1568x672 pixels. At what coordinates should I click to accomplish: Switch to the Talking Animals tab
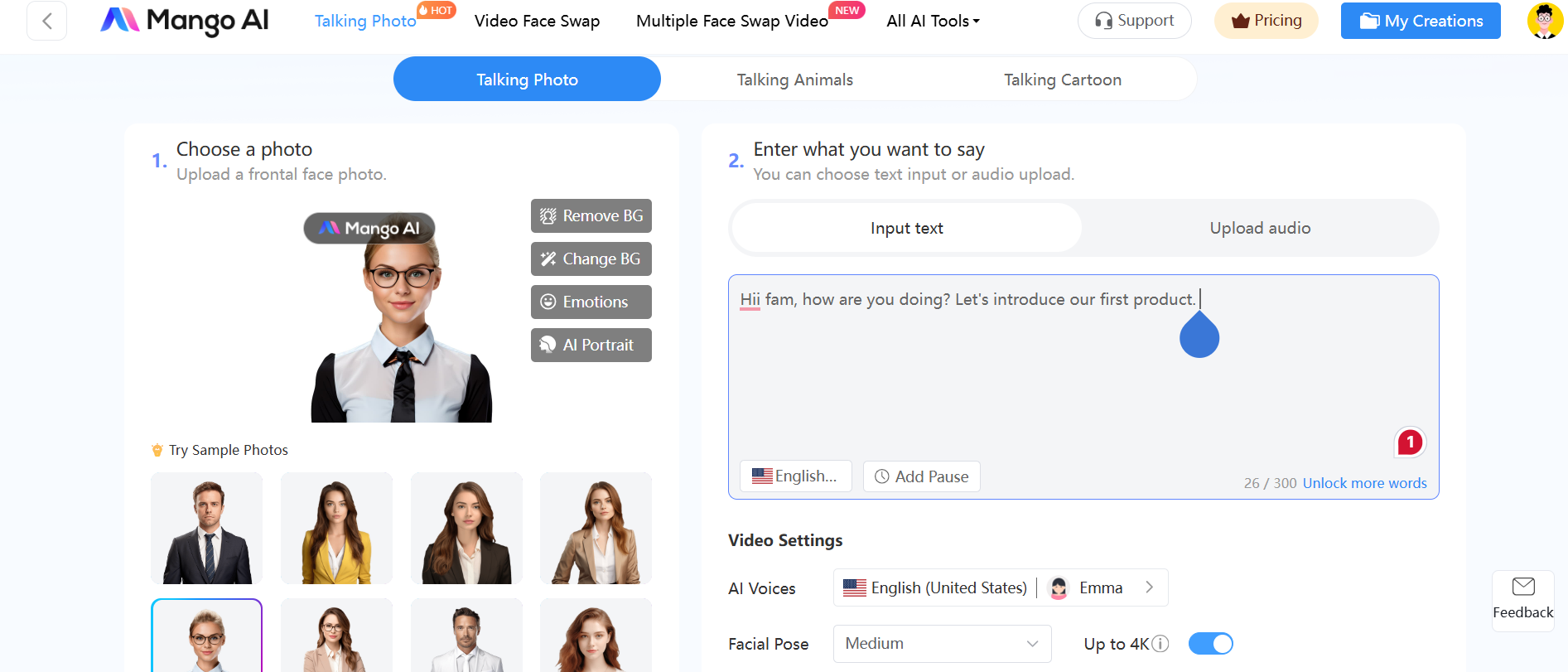point(795,80)
